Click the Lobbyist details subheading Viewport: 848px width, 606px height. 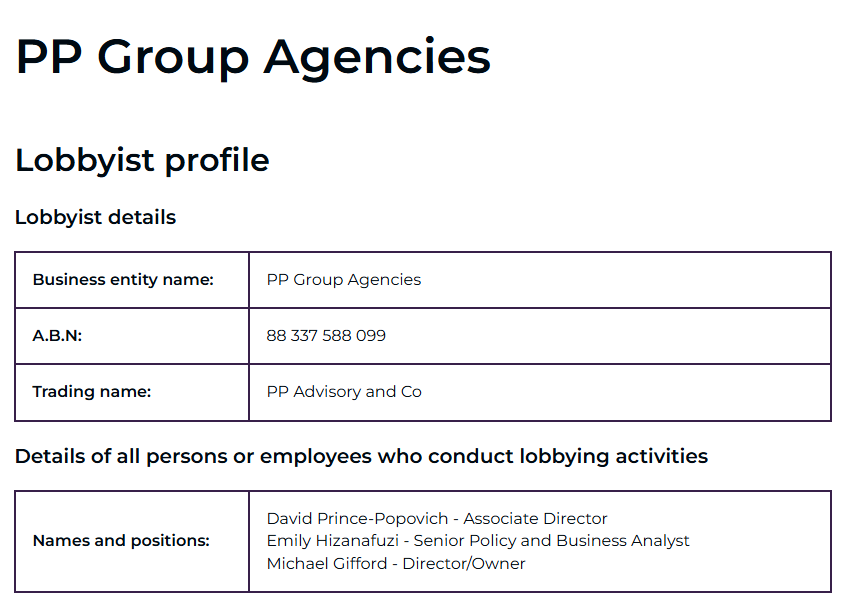click(x=95, y=217)
